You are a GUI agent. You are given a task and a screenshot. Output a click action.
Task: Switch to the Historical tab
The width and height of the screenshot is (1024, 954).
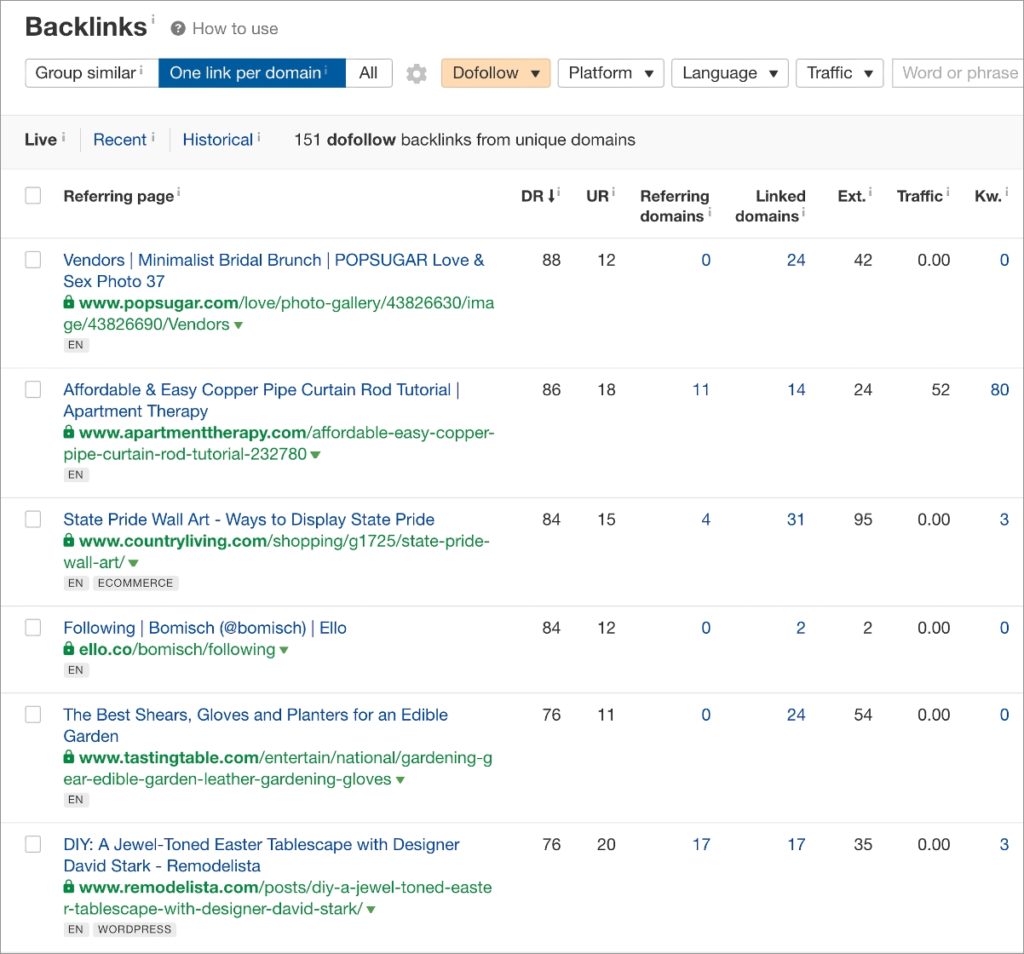(217, 140)
